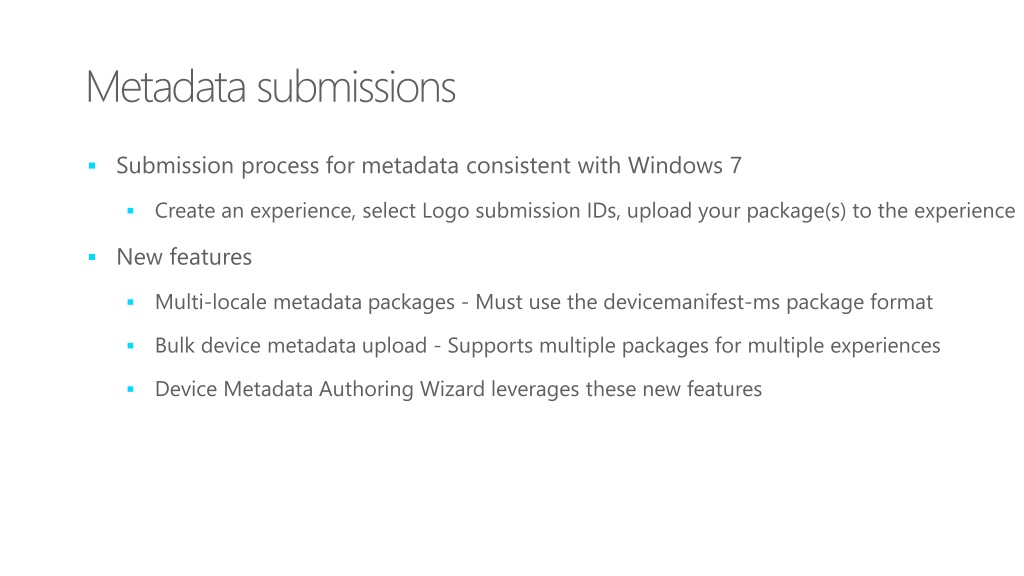Click the bullet marker before 'Device Metadata Authoring'

[x=131, y=389]
